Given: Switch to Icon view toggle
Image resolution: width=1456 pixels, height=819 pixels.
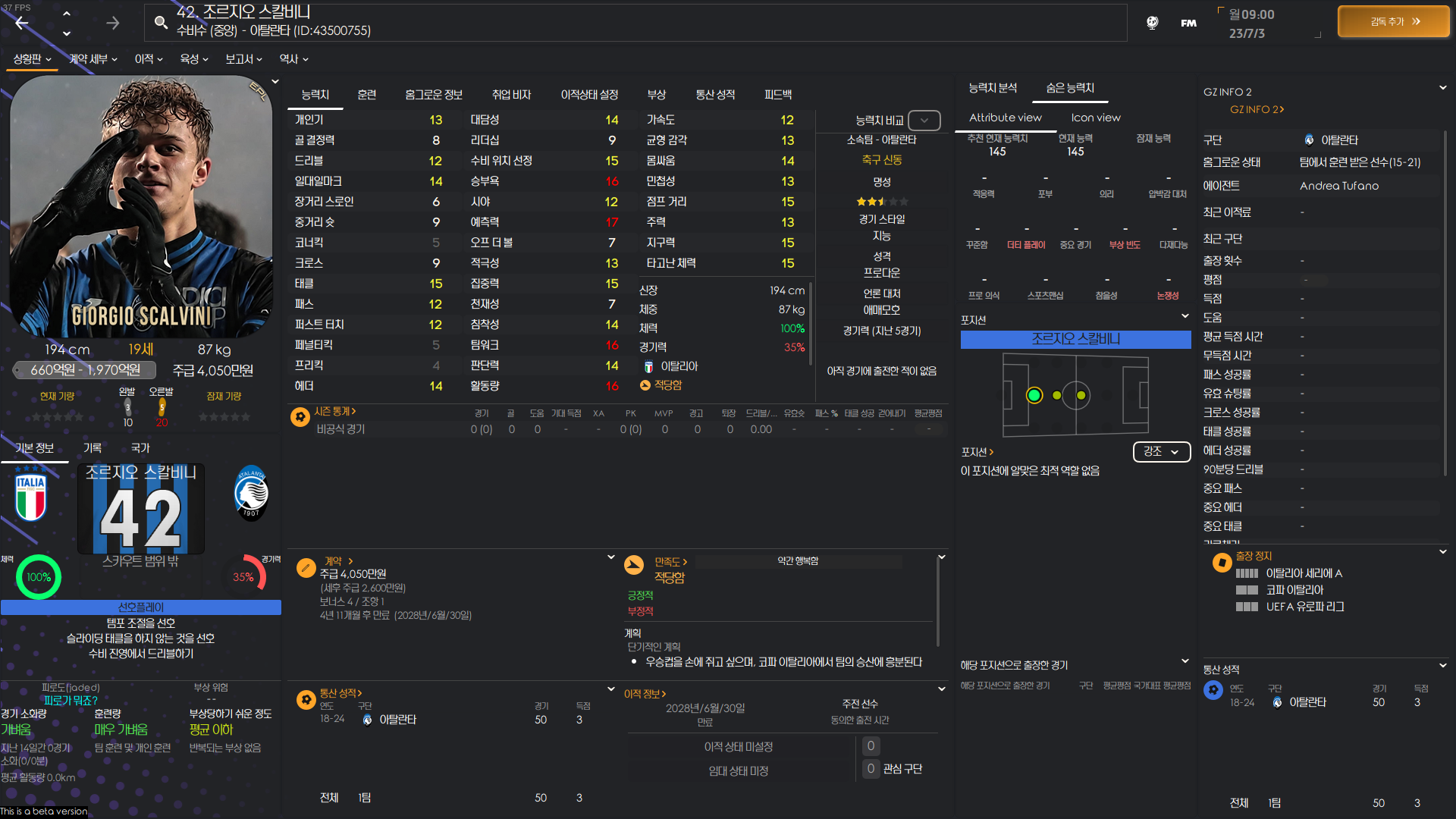Looking at the screenshot, I should 1095,118.
